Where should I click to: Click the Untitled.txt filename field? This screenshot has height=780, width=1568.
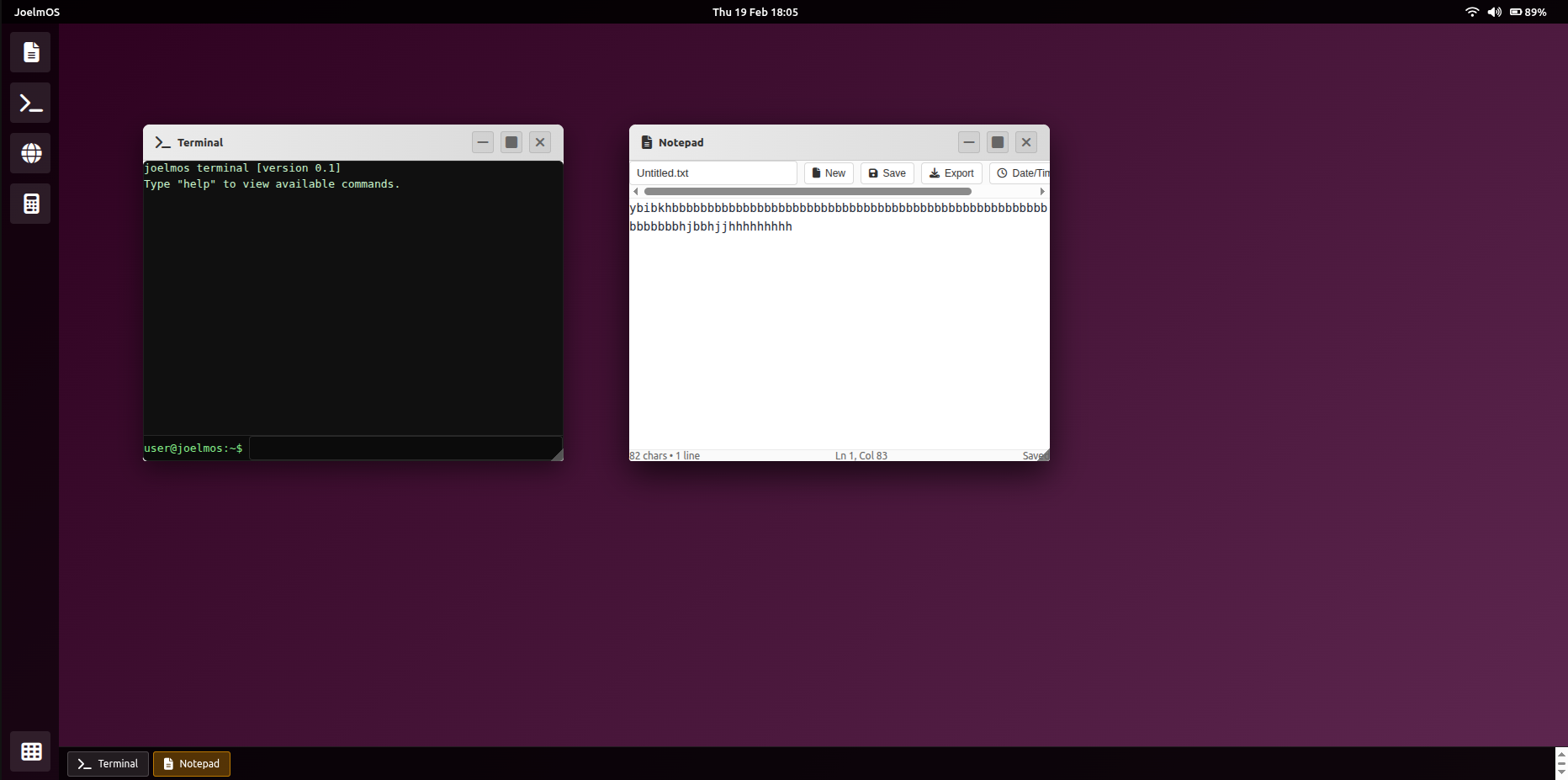[x=712, y=173]
